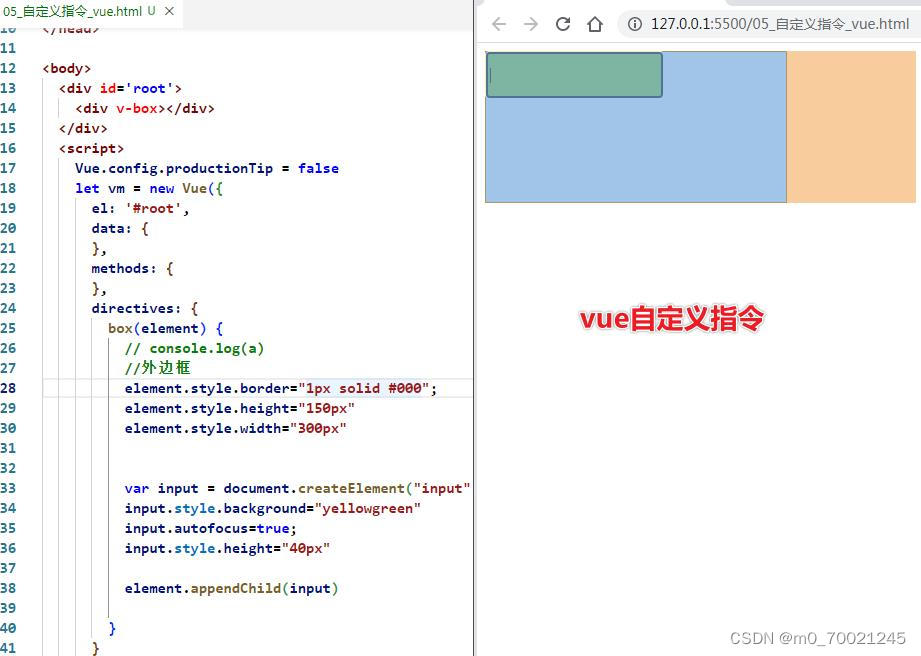
Task: Click line number 33 in the gutter
Action: (8, 488)
